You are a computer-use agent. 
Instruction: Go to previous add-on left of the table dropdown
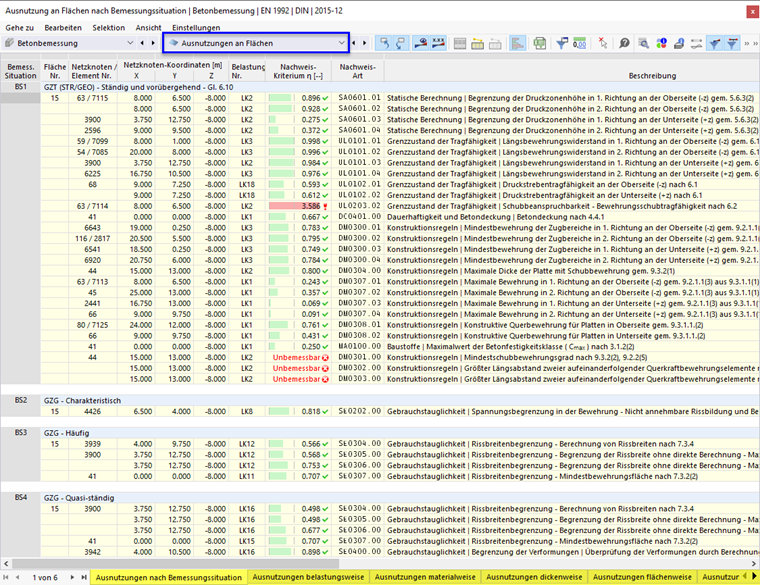pyautogui.click(x=142, y=43)
